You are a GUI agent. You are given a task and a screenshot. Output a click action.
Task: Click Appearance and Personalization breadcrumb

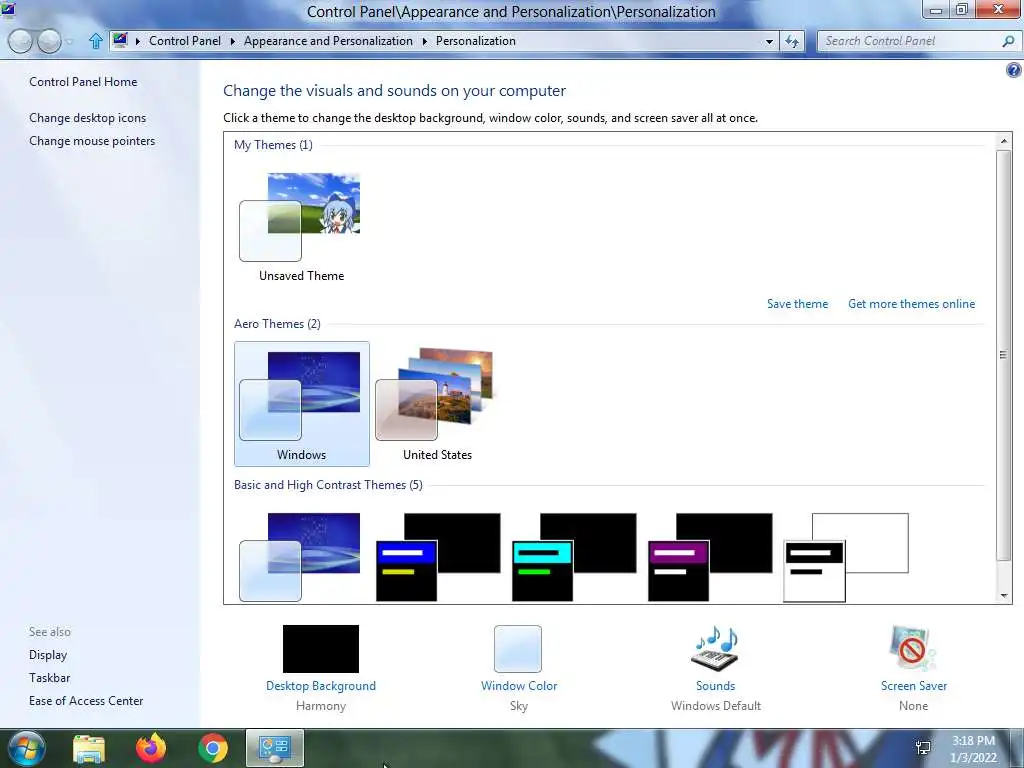pyautogui.click(x=328, y=40)
